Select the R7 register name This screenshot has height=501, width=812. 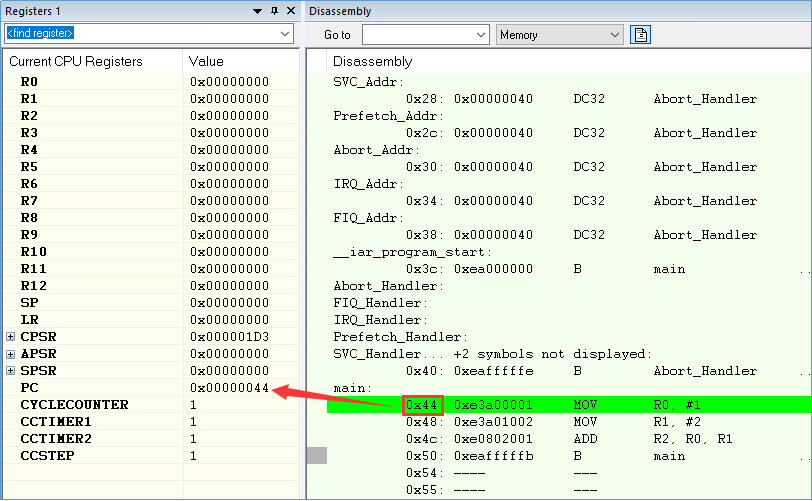(x=29, y=201)
